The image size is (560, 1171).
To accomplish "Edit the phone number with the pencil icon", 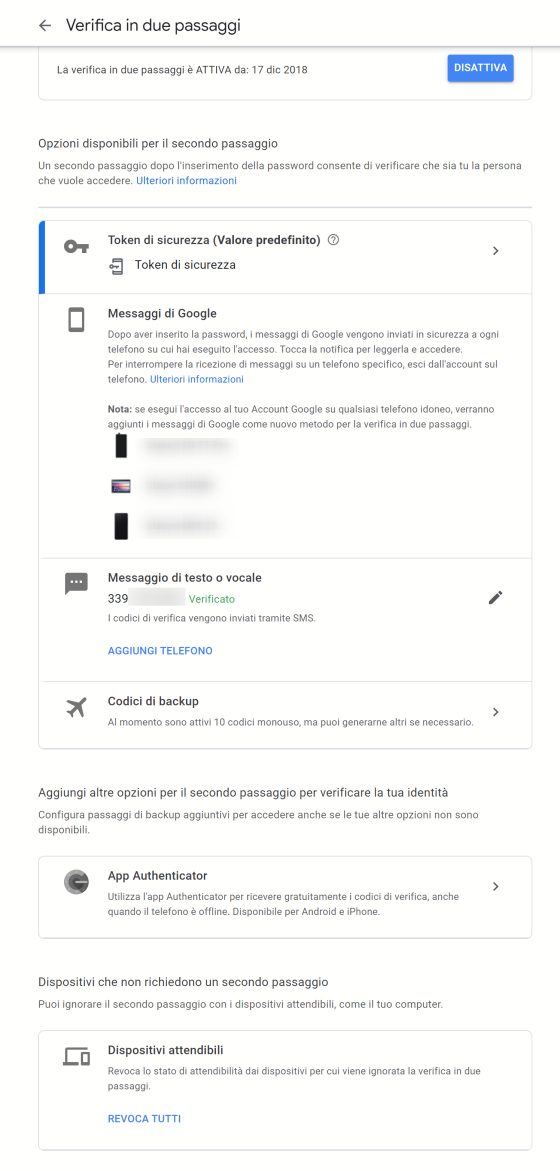I will [x=496, y=597].
